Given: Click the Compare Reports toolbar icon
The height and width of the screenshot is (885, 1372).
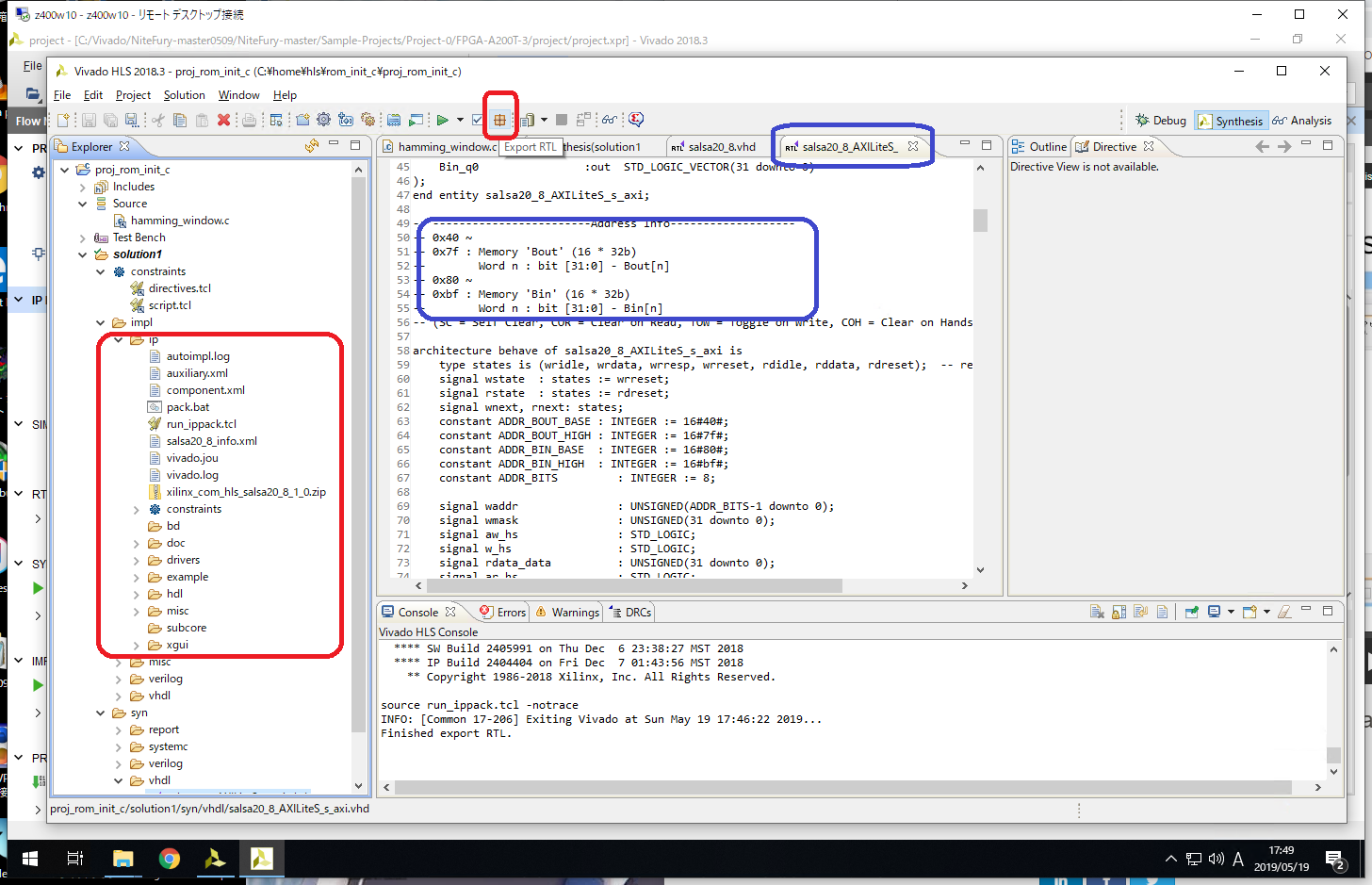Looking at the screenshot, I should pyautogui.click(x=583, y=120).
